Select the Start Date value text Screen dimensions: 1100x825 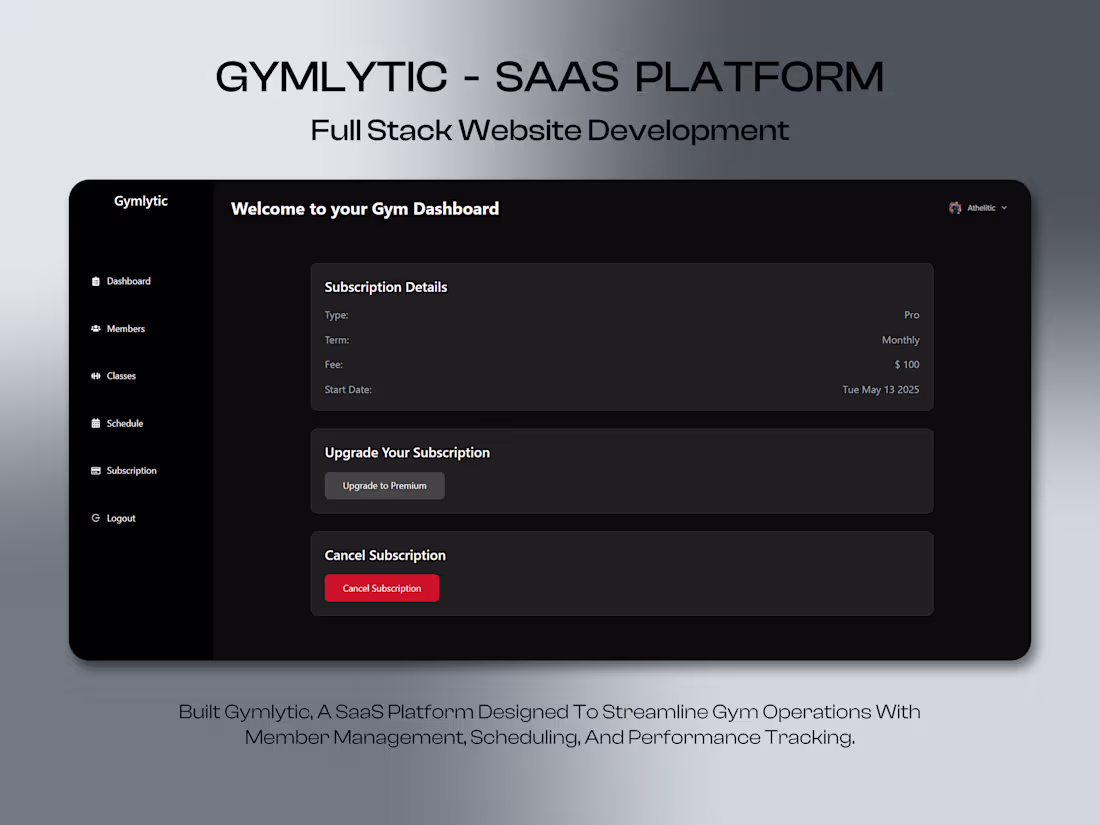point(880,389)
